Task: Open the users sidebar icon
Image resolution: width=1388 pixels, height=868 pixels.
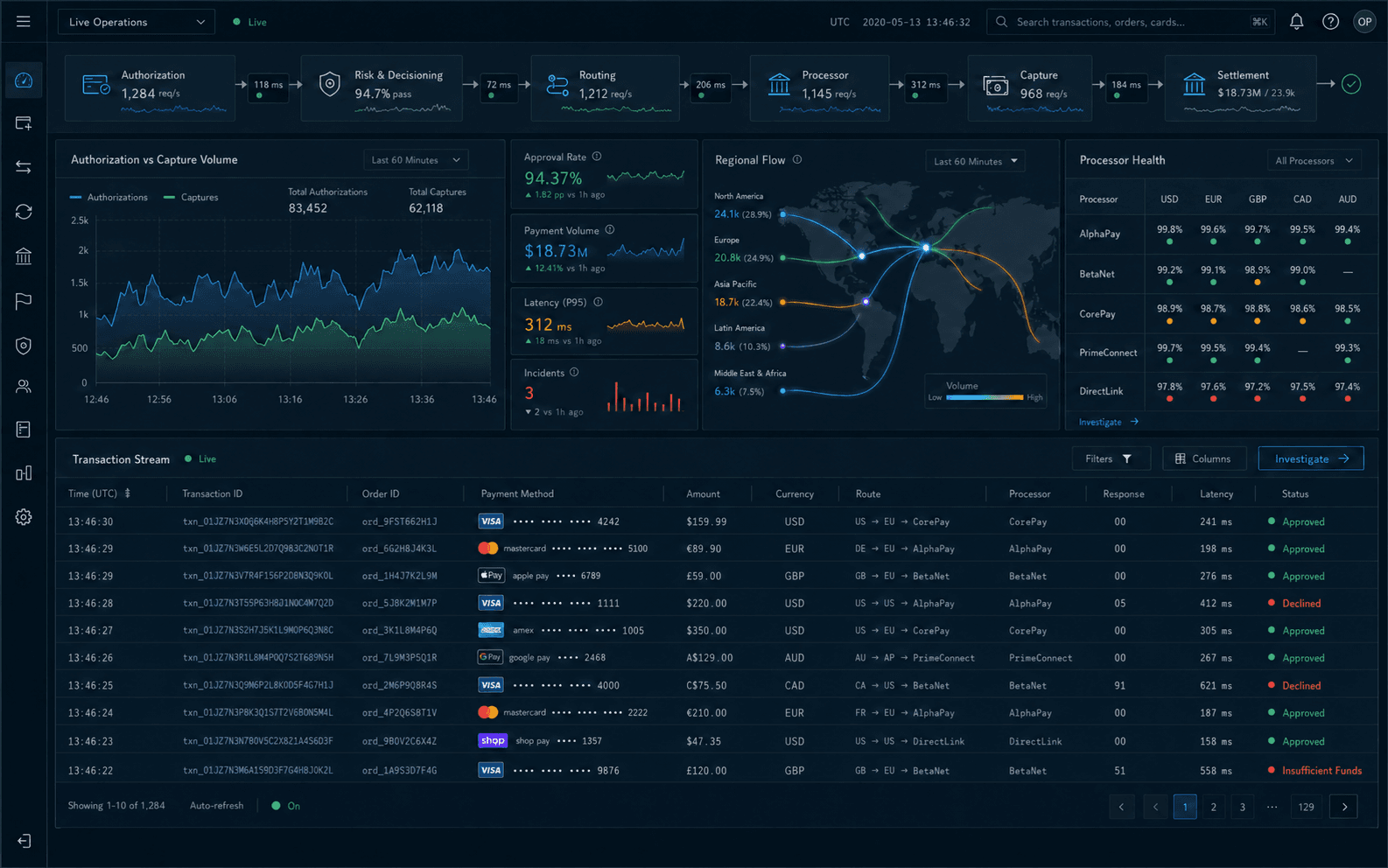Action: click(24, 386)
